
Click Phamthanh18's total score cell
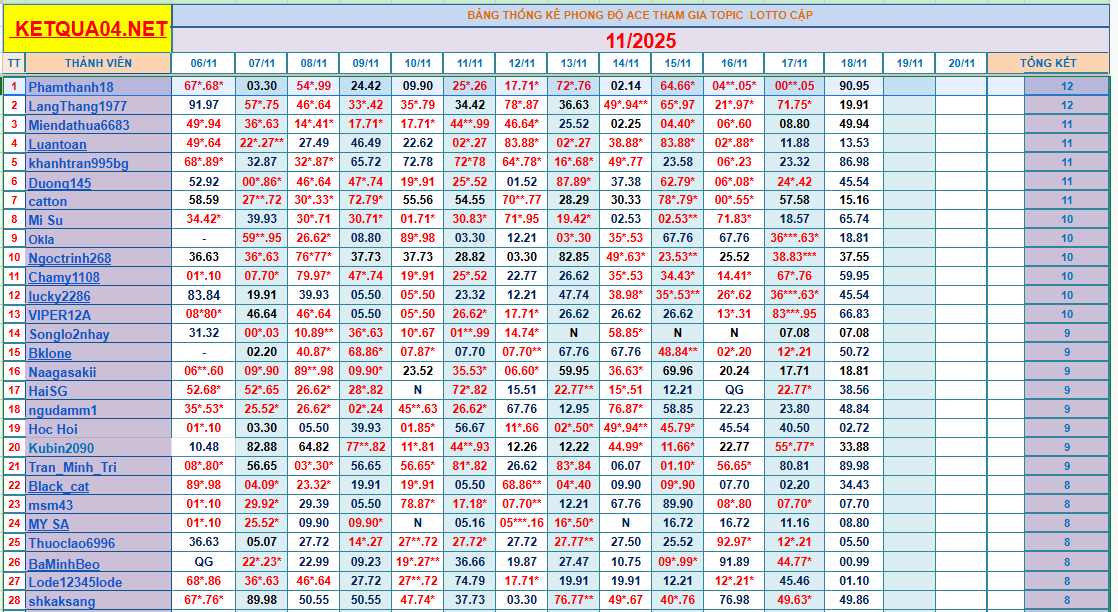(x=1066, y=87)
